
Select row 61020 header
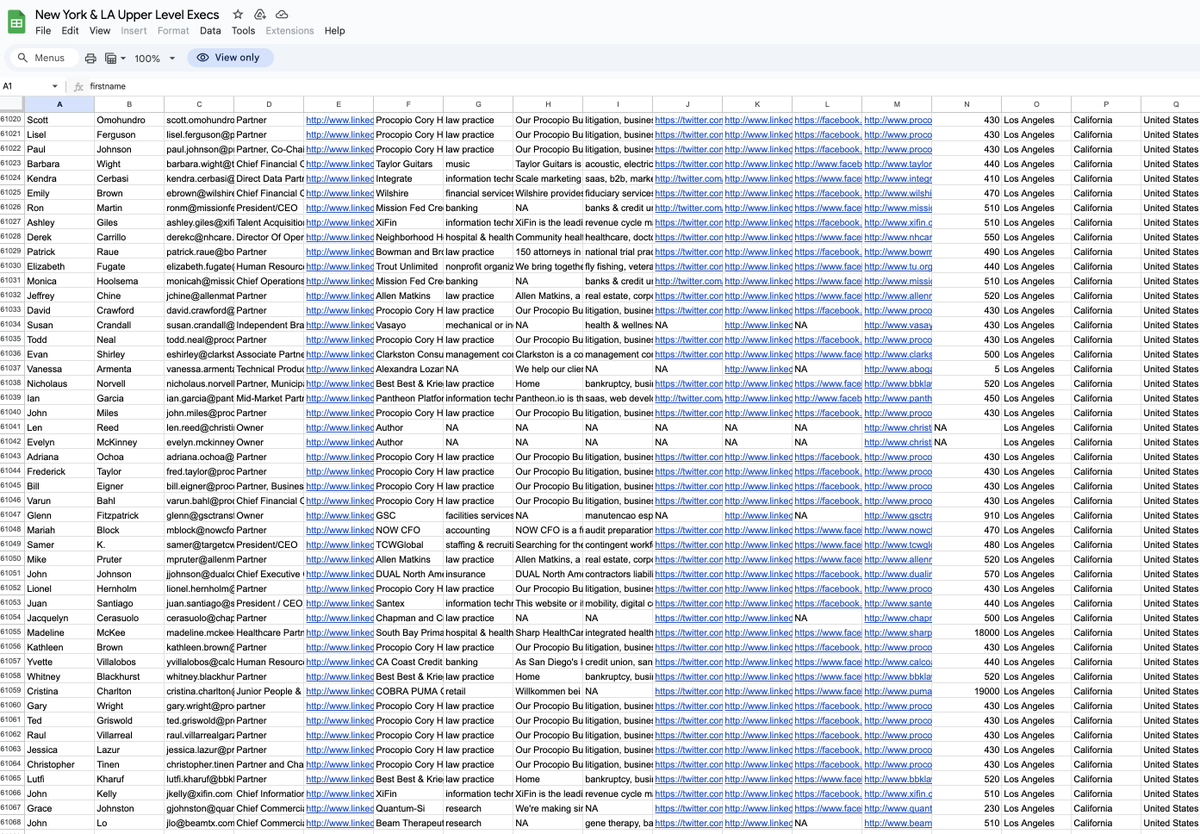tap(12, 120)
